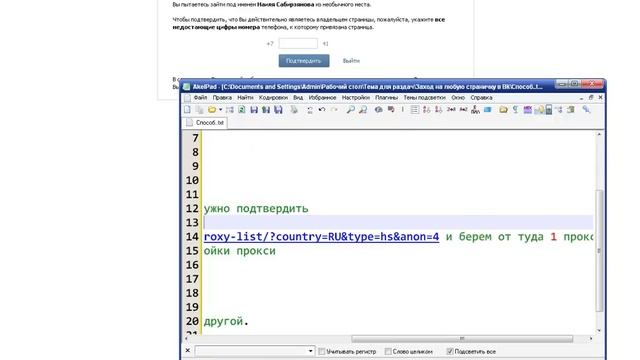Click the text 'ойки прокси' on line 15
Screen dimensions: 640x360
pos(240,251)
